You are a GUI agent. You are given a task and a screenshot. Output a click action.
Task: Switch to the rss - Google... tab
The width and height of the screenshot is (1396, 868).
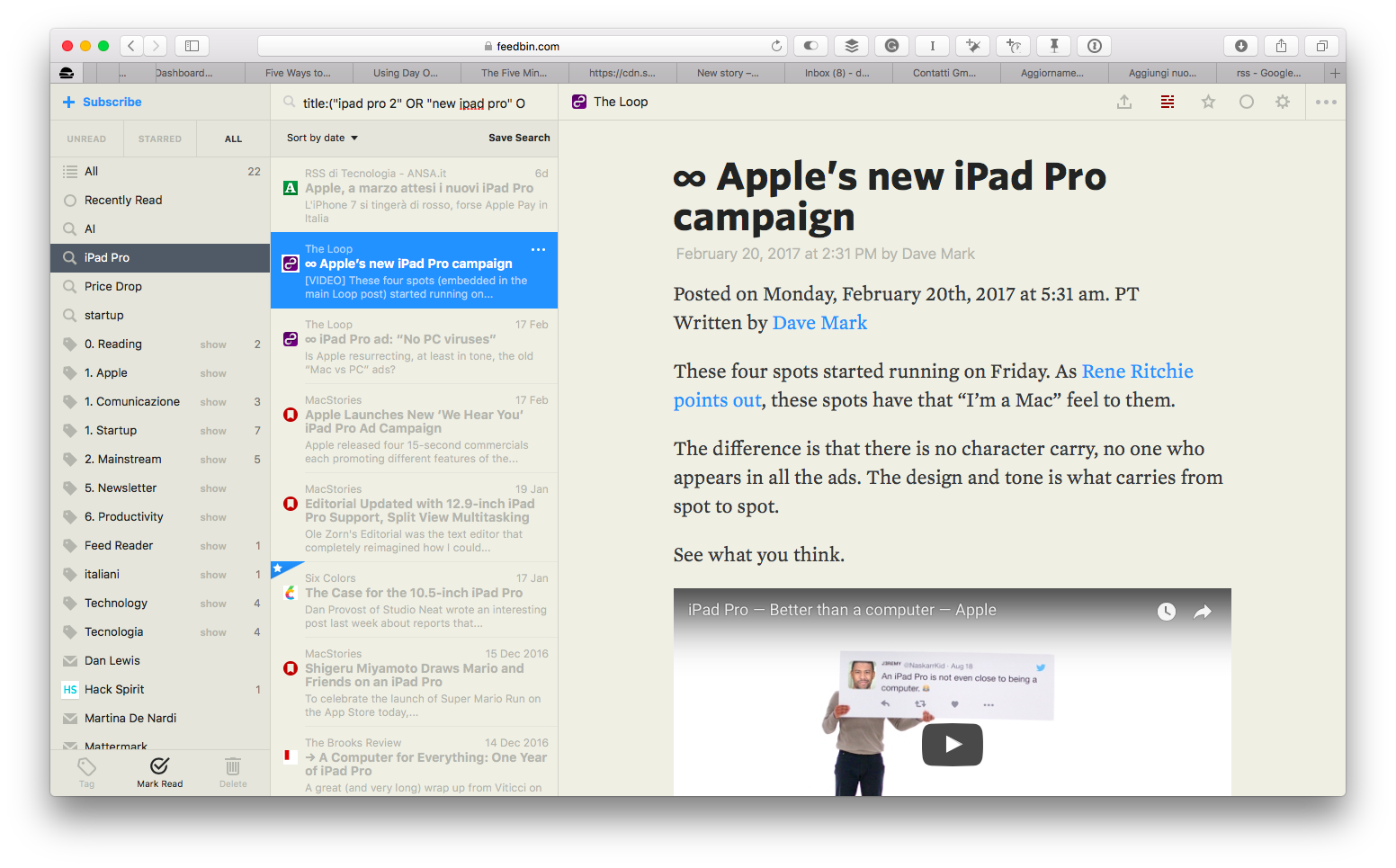(1268, 73)
